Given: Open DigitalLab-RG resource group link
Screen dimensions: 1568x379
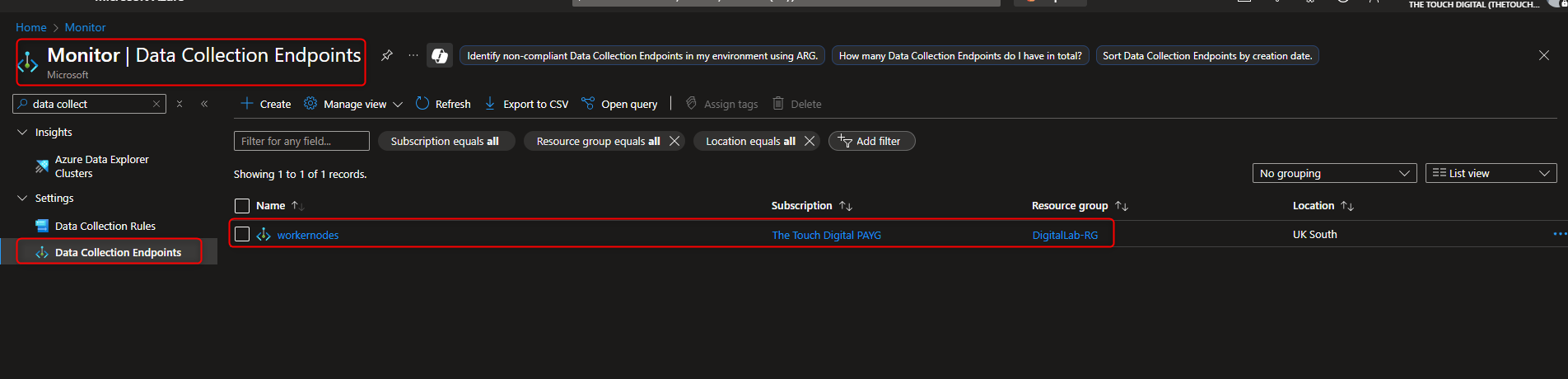Looking at the screenshot, I should point(1065,235).
